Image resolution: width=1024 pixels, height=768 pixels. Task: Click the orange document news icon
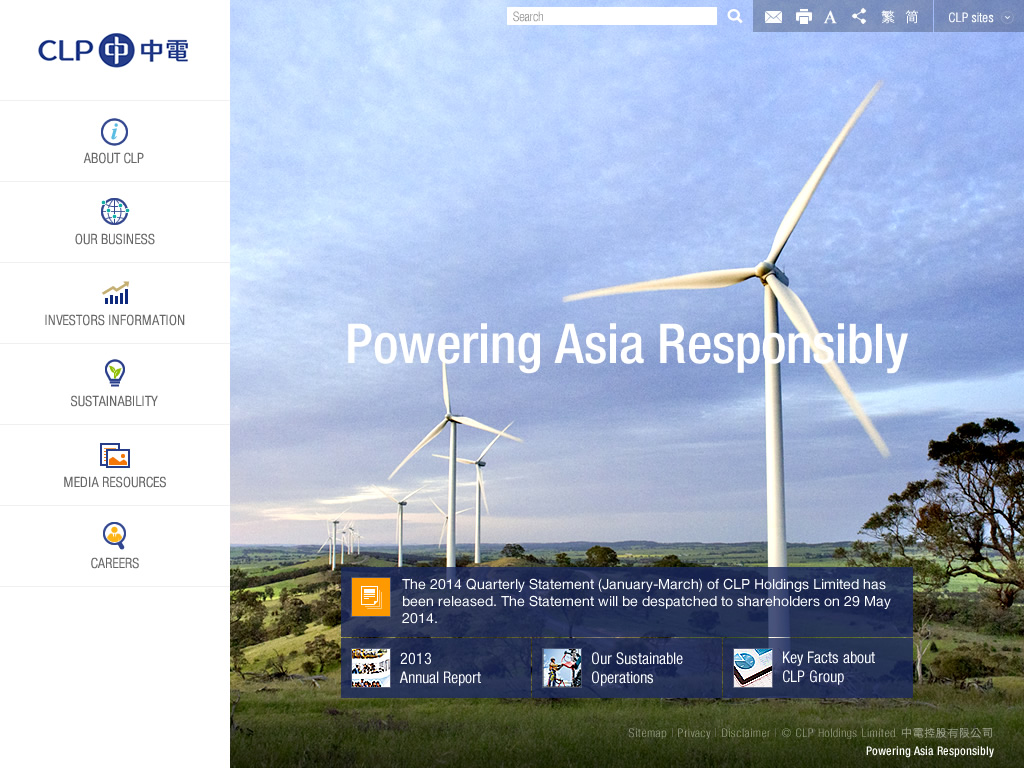[x=371, y=597]
